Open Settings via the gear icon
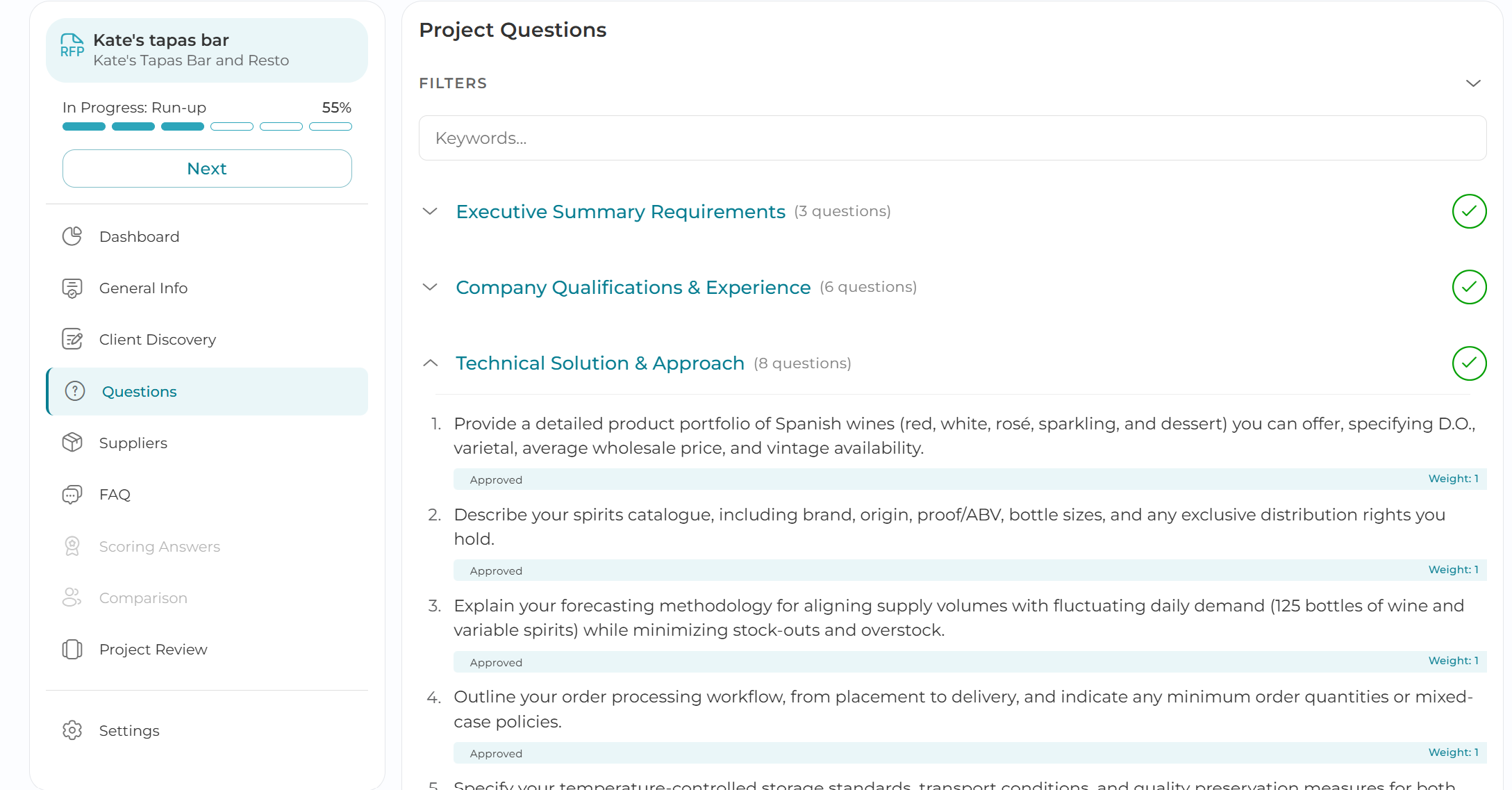 coord(74,730)
